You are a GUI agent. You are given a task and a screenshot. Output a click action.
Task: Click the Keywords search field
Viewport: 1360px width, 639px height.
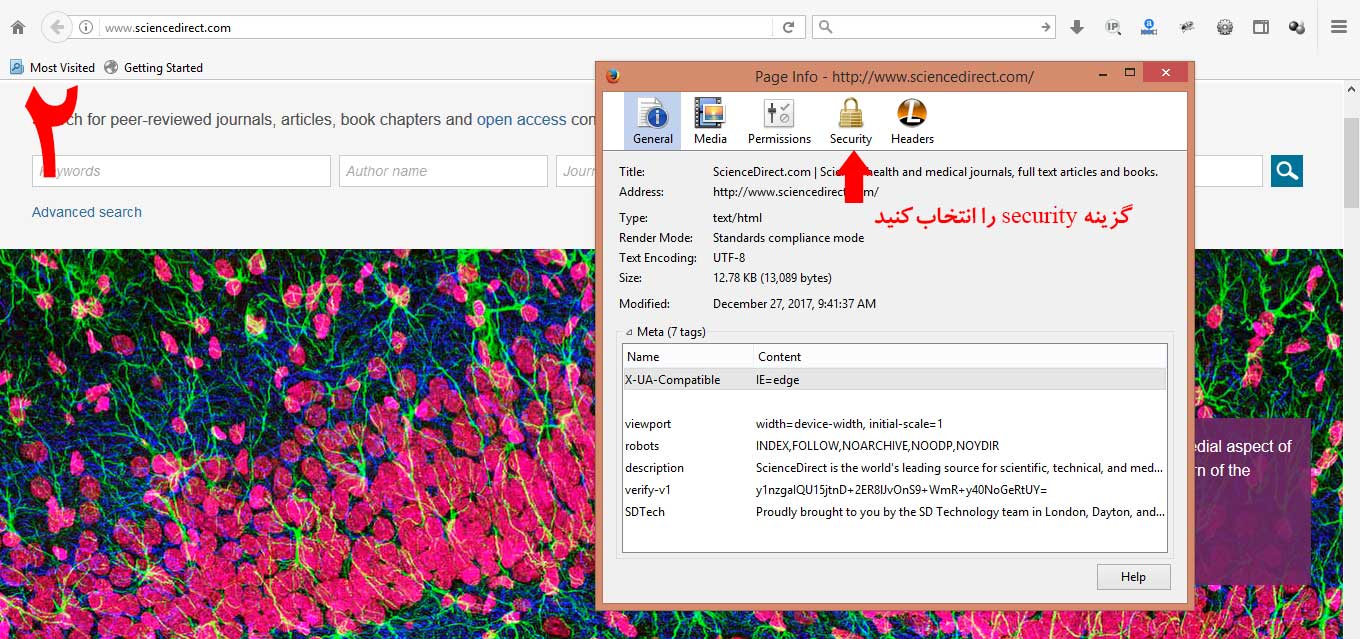(181, 171)
